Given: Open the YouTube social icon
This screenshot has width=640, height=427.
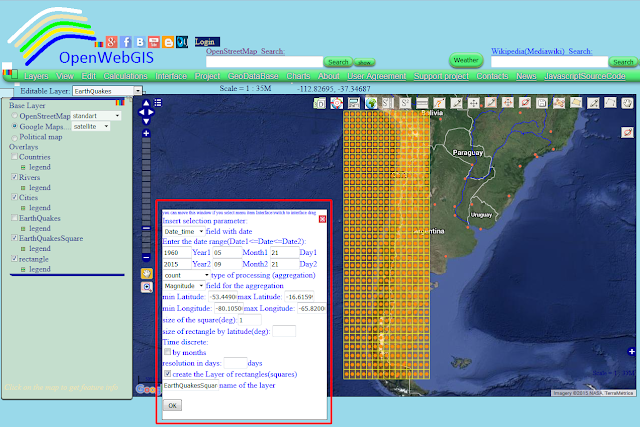Looking at the screenshot, I should click(x=154, y=42).
